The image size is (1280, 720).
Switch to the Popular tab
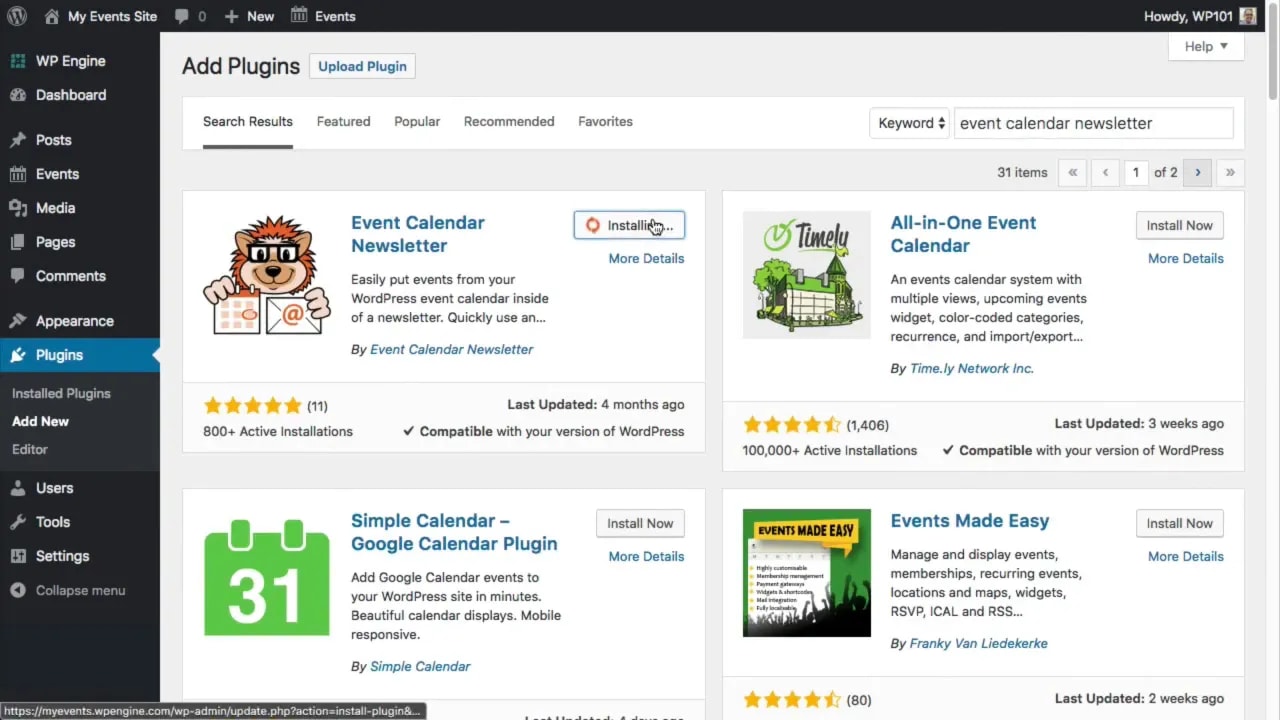tap(417, 122)
